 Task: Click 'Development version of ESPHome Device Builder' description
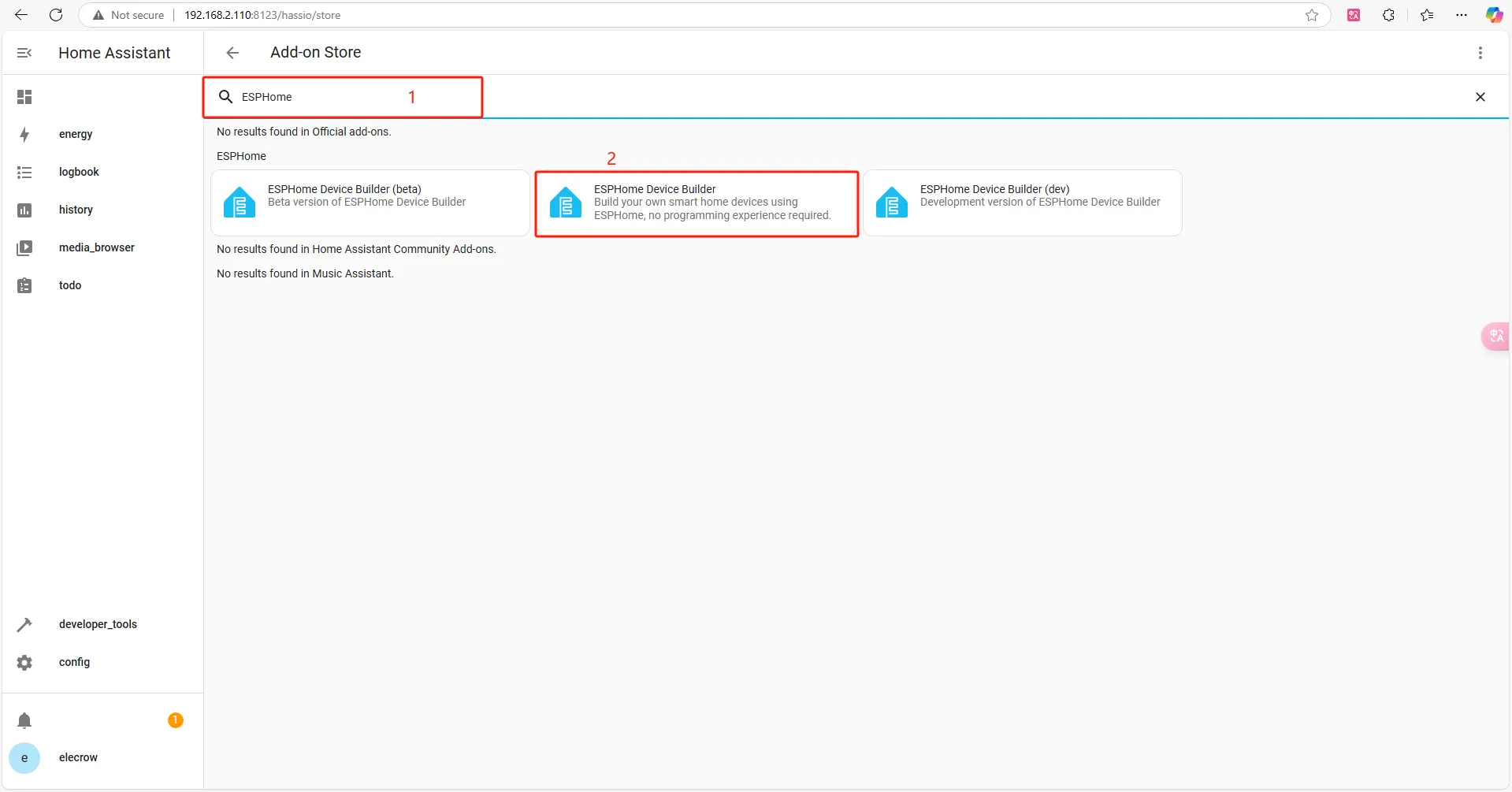pyautogui.click(x=1040, y=202)
